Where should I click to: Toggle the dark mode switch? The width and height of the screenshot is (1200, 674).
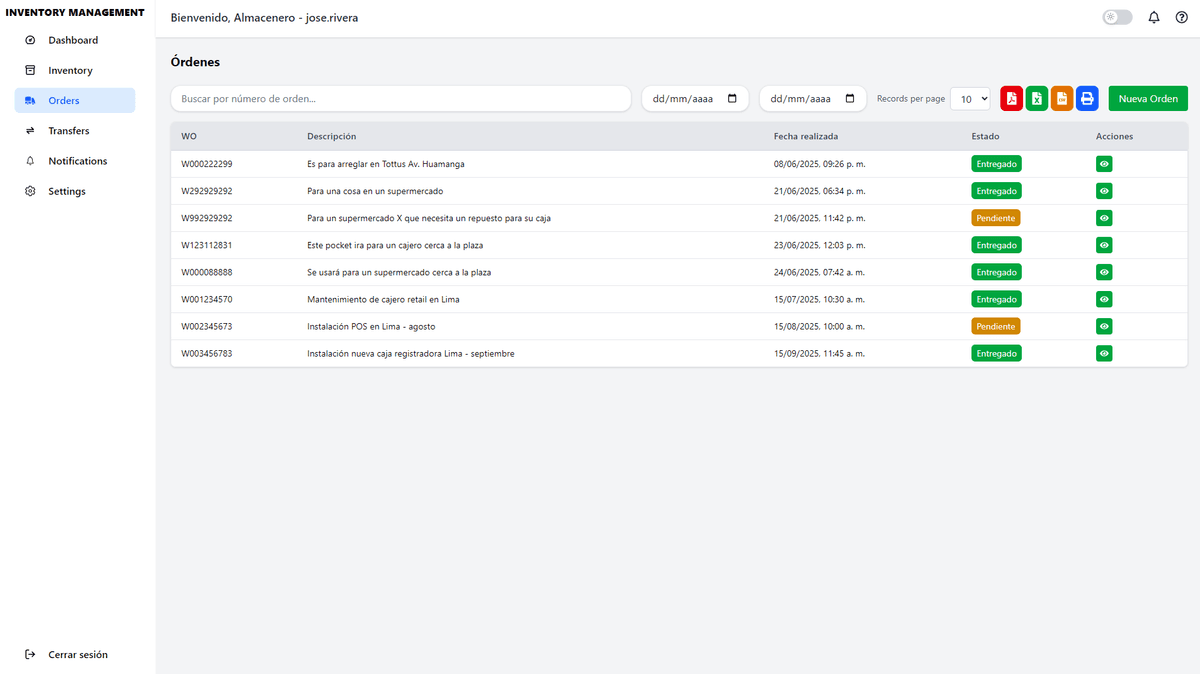[1117, 17]
